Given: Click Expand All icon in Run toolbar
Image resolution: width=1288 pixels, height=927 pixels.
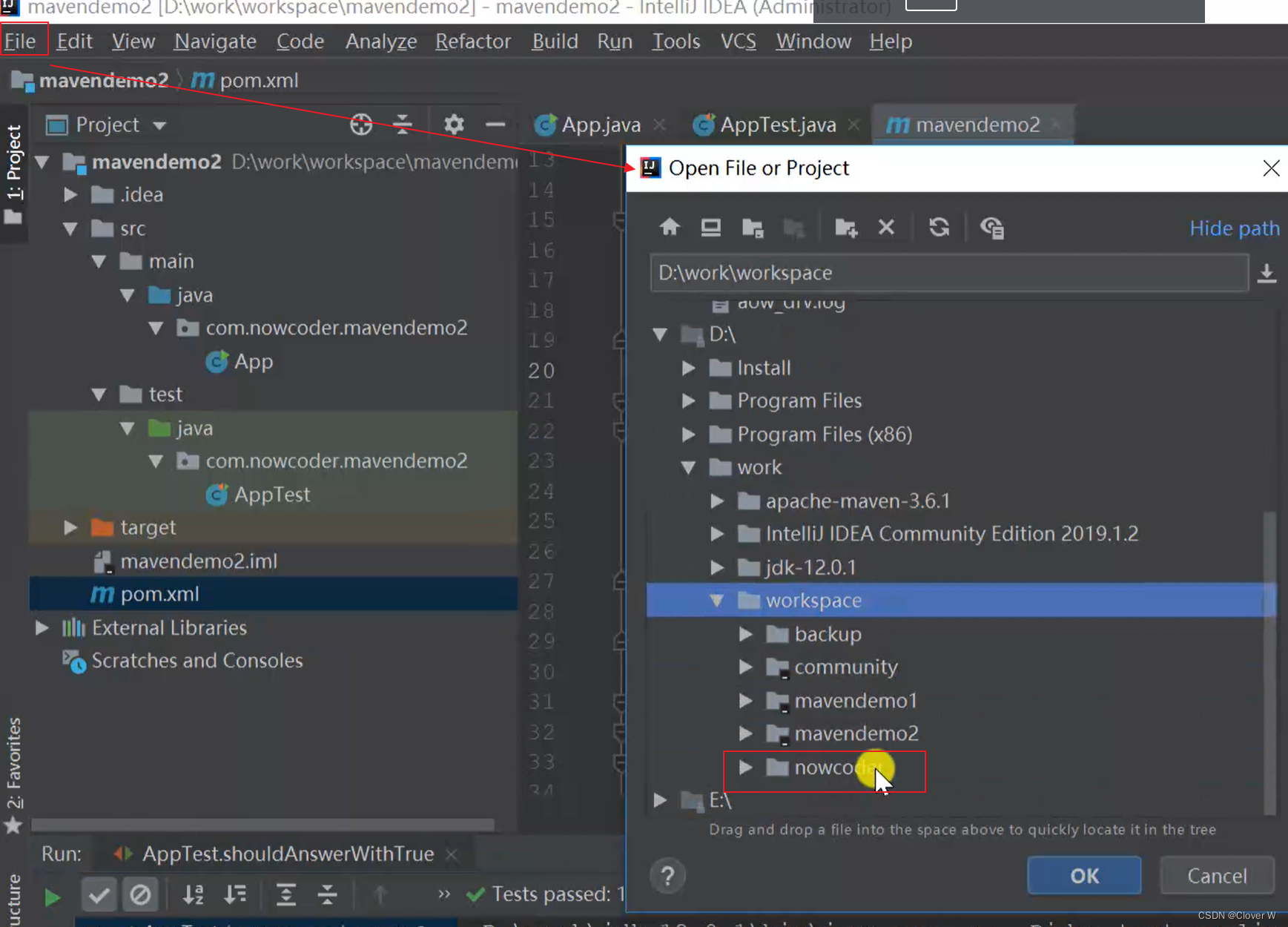Looking at the screenshot, I should click(x=286, y=895).
